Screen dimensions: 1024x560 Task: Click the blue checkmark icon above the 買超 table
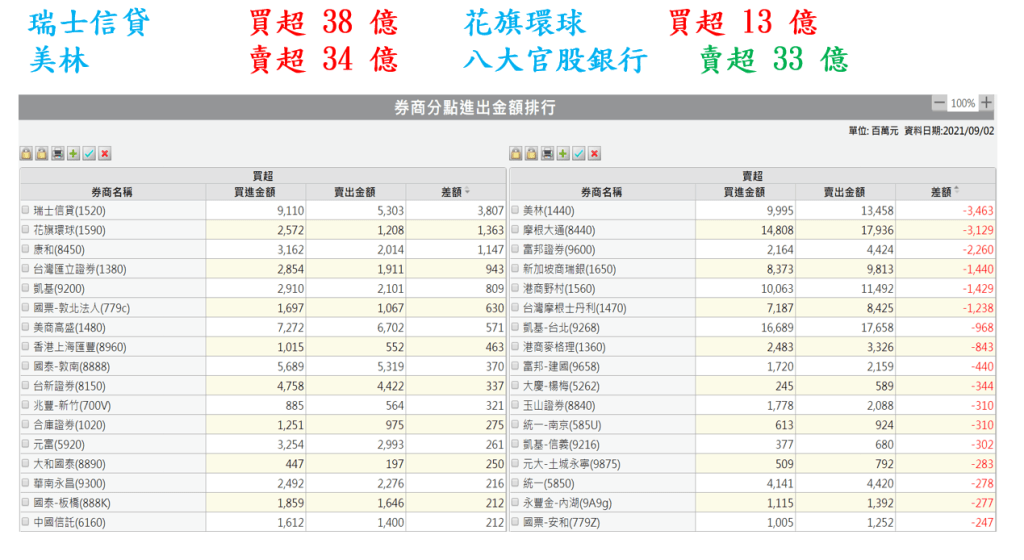[89, 153]
